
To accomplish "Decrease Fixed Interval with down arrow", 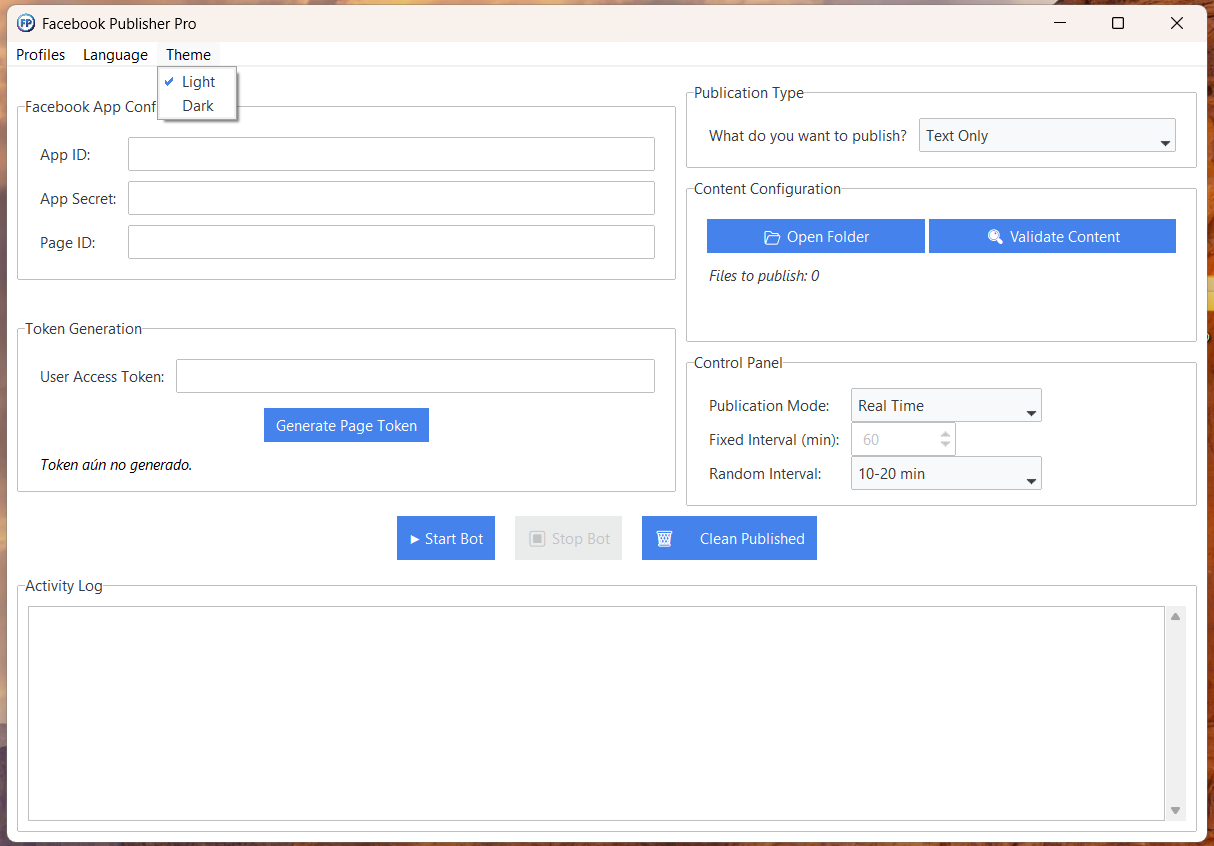I will (946, 445).
